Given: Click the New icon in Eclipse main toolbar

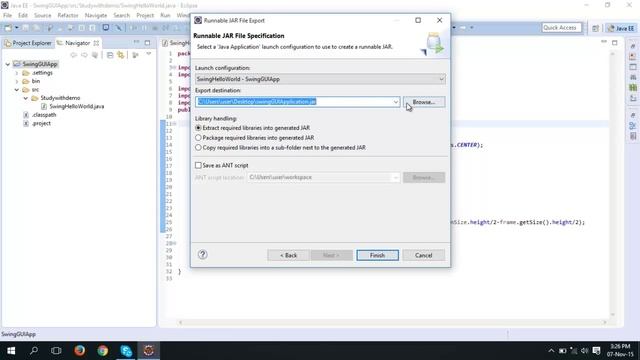Looking at the screenshot, I should pyautogui.click(x=8, y=28).
